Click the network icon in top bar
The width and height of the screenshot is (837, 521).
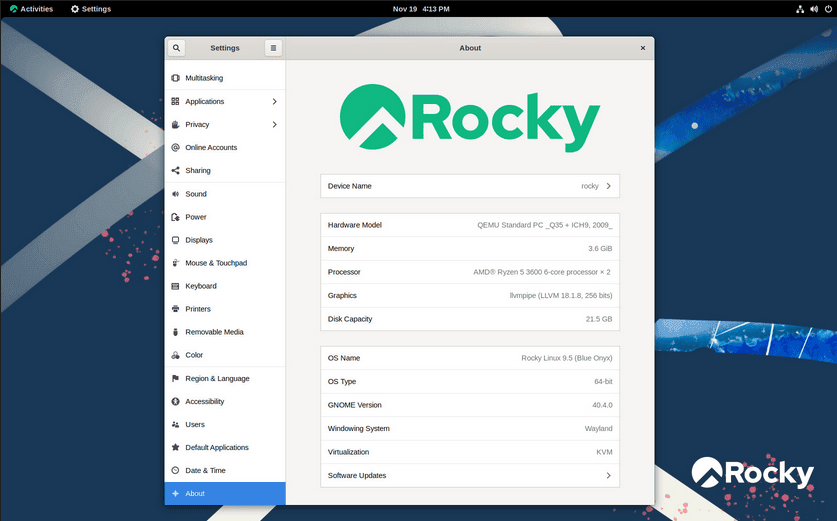(800, 9)
